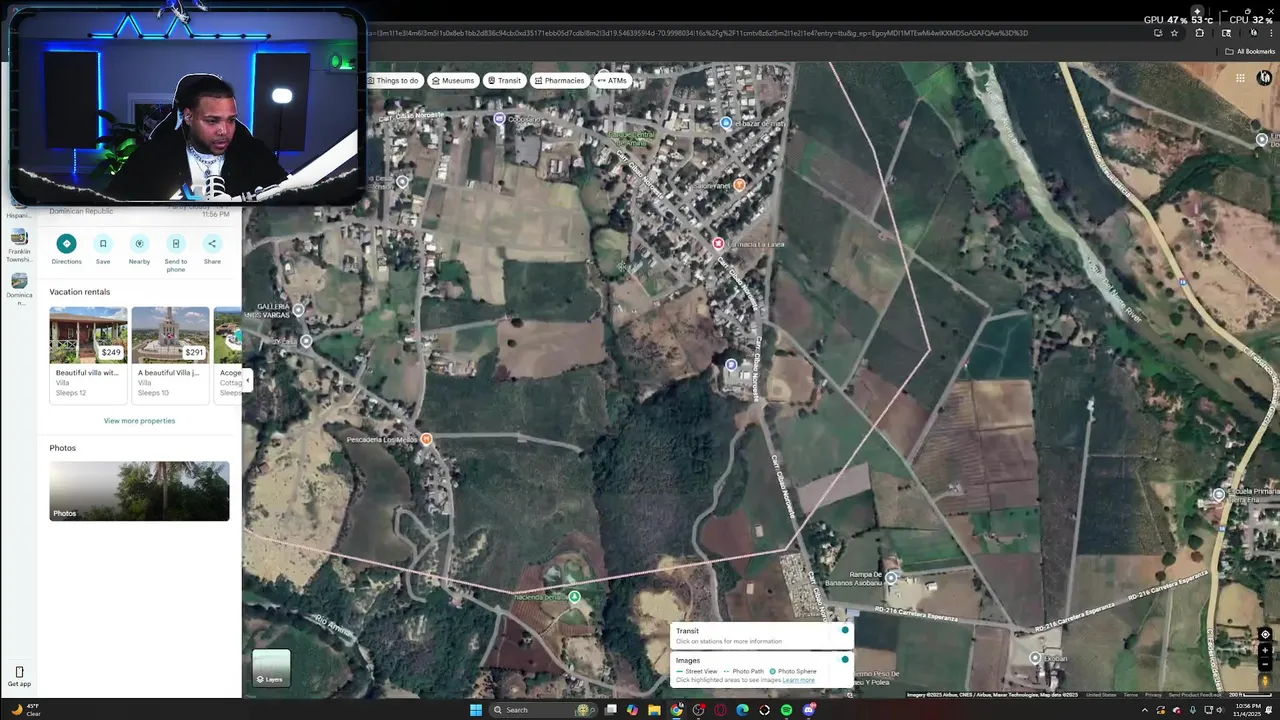Viewport: 1280px width, 720px height.
Task: View more vacation rental properties
Action: coord(139,421)
